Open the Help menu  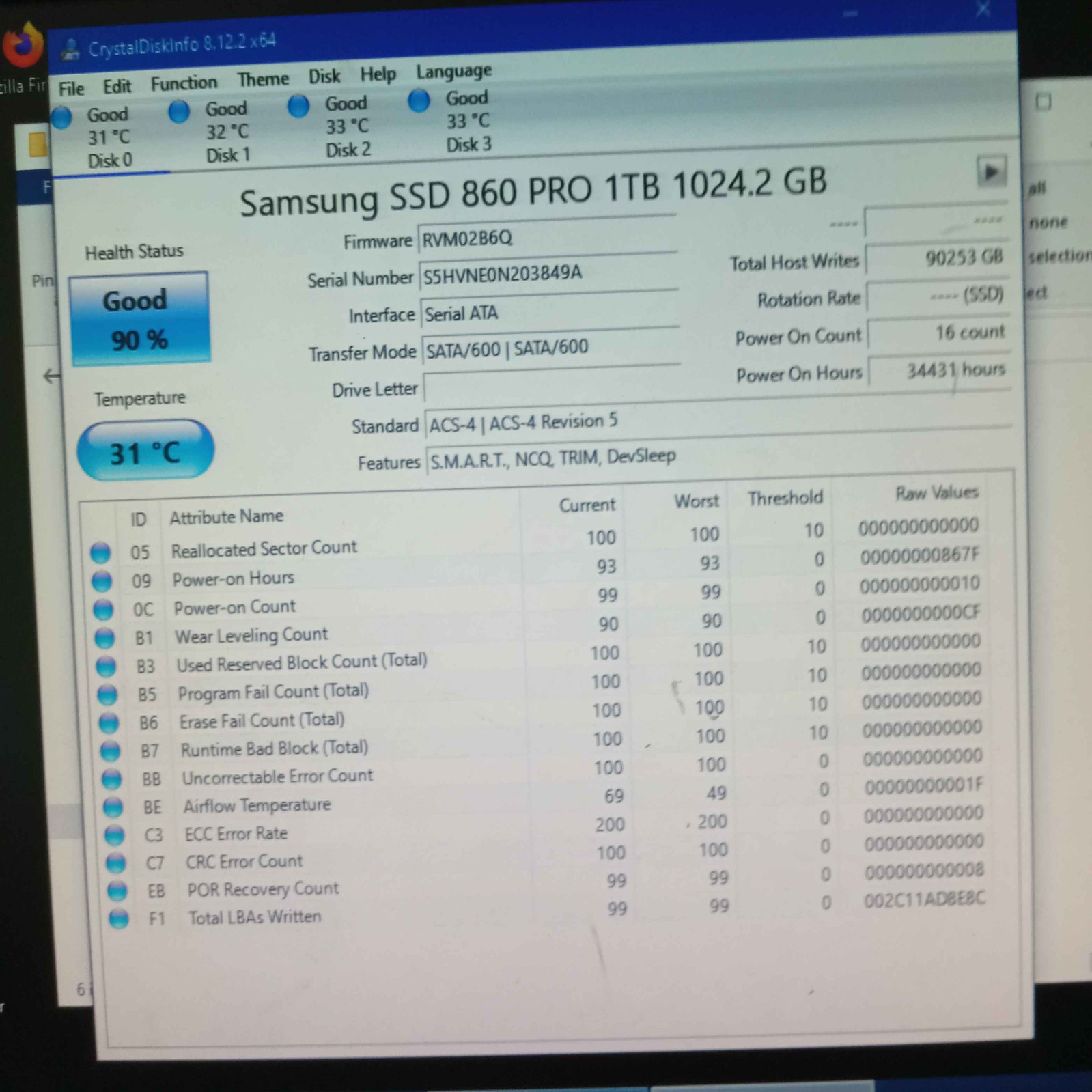click(378, 74)
